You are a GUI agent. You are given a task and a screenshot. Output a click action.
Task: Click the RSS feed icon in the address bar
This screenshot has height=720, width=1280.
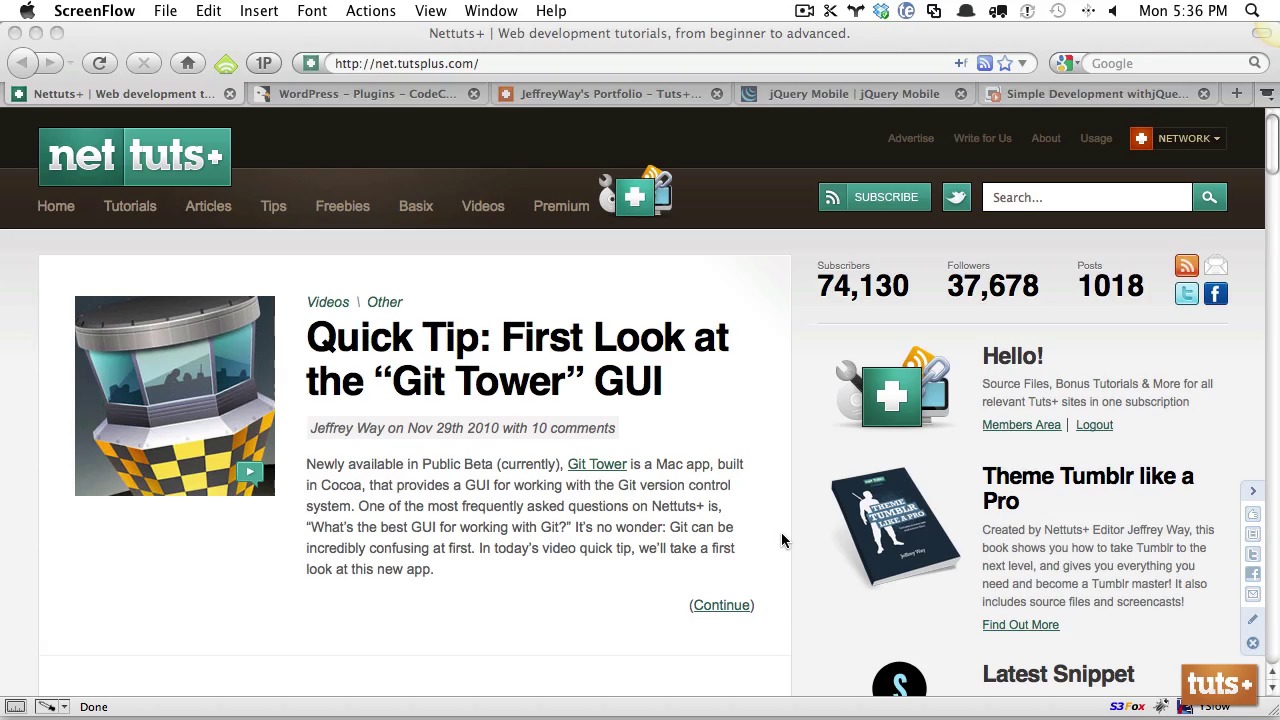tap(985, 63)
